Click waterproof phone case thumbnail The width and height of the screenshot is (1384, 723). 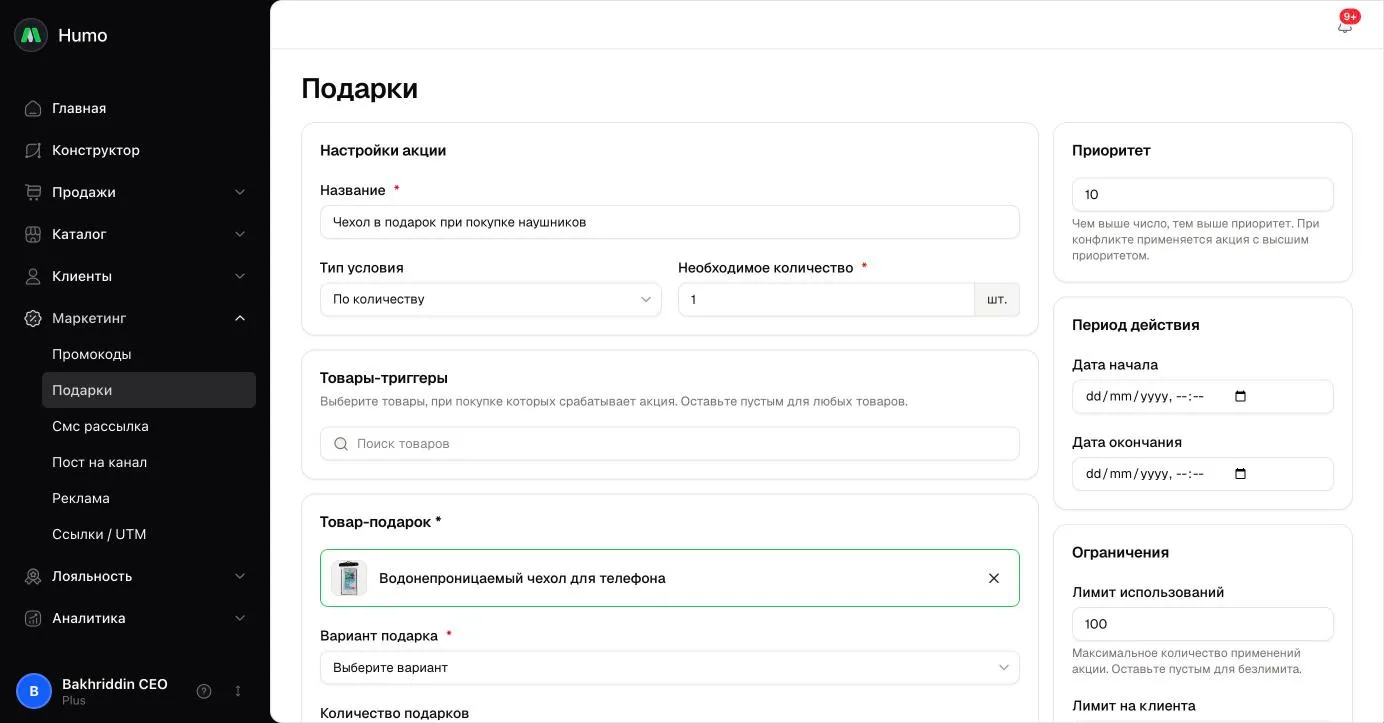(x=349, y=578)
